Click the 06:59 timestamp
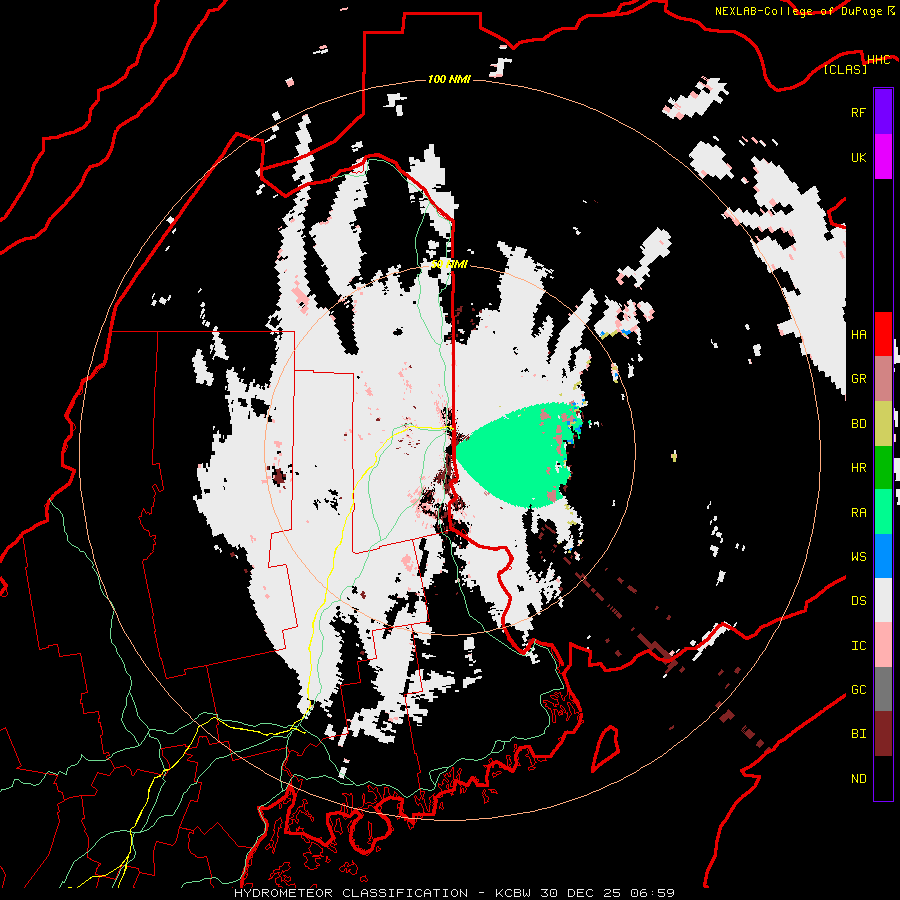 (x=652, y=893)
